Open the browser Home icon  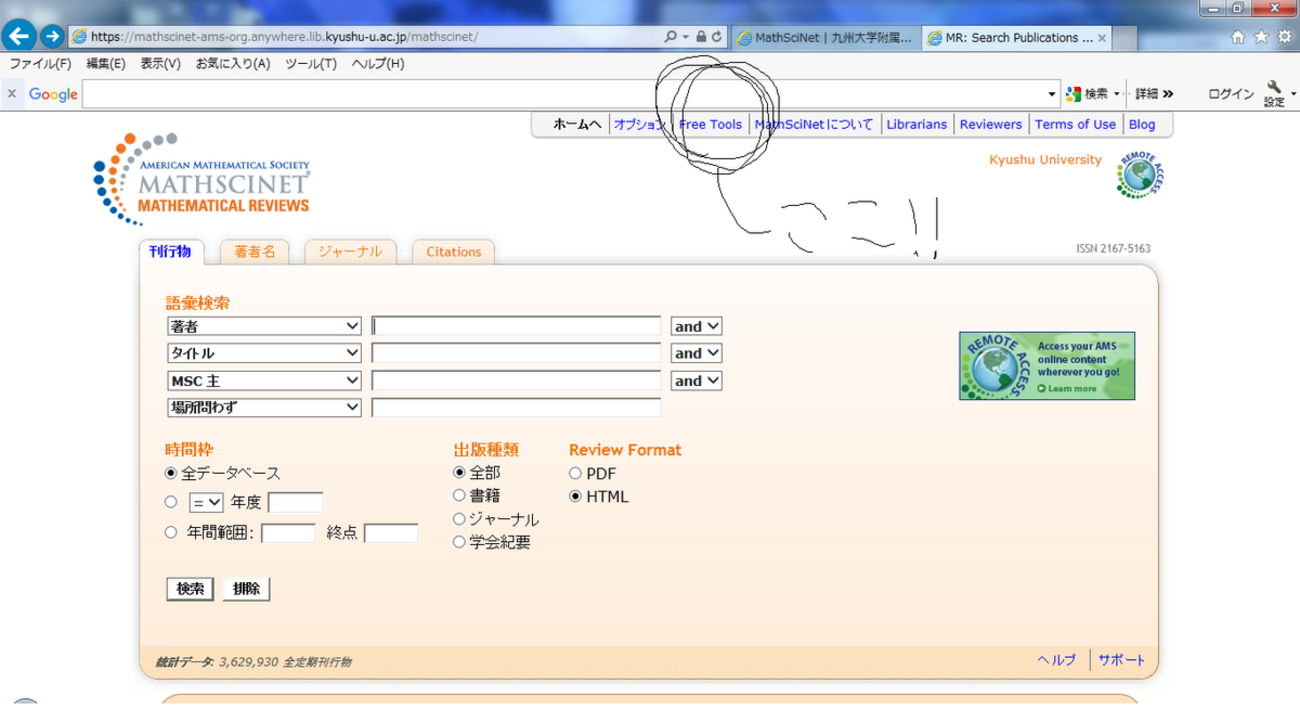click(1238, 37)
